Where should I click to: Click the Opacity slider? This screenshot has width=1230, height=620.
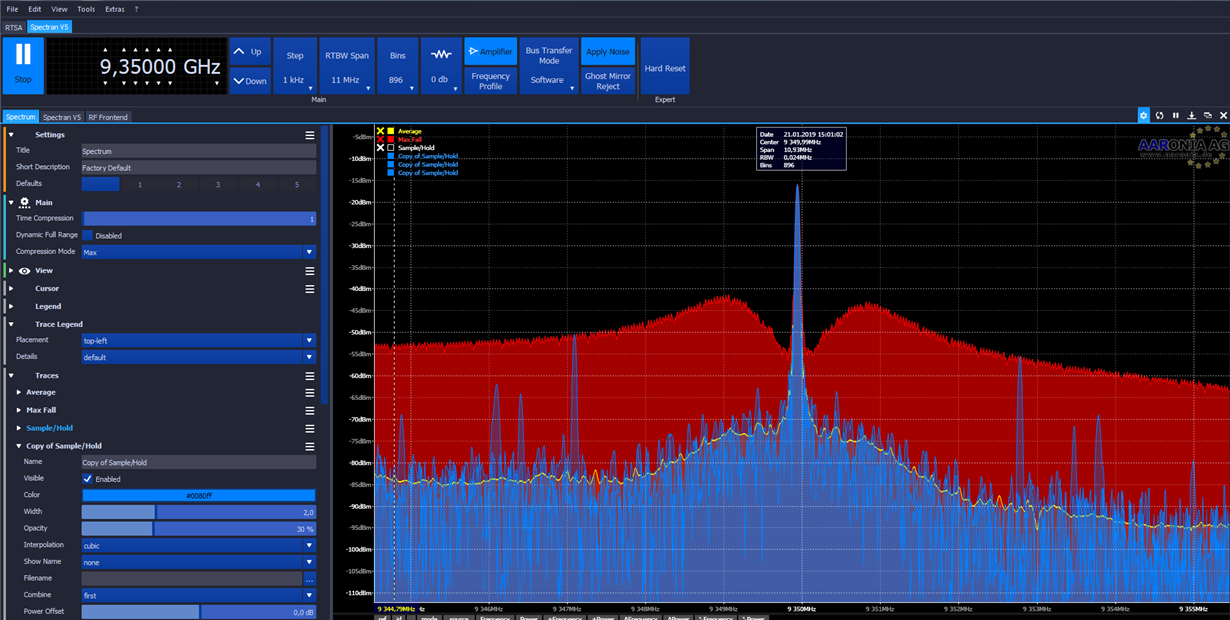tap(198, 529)
